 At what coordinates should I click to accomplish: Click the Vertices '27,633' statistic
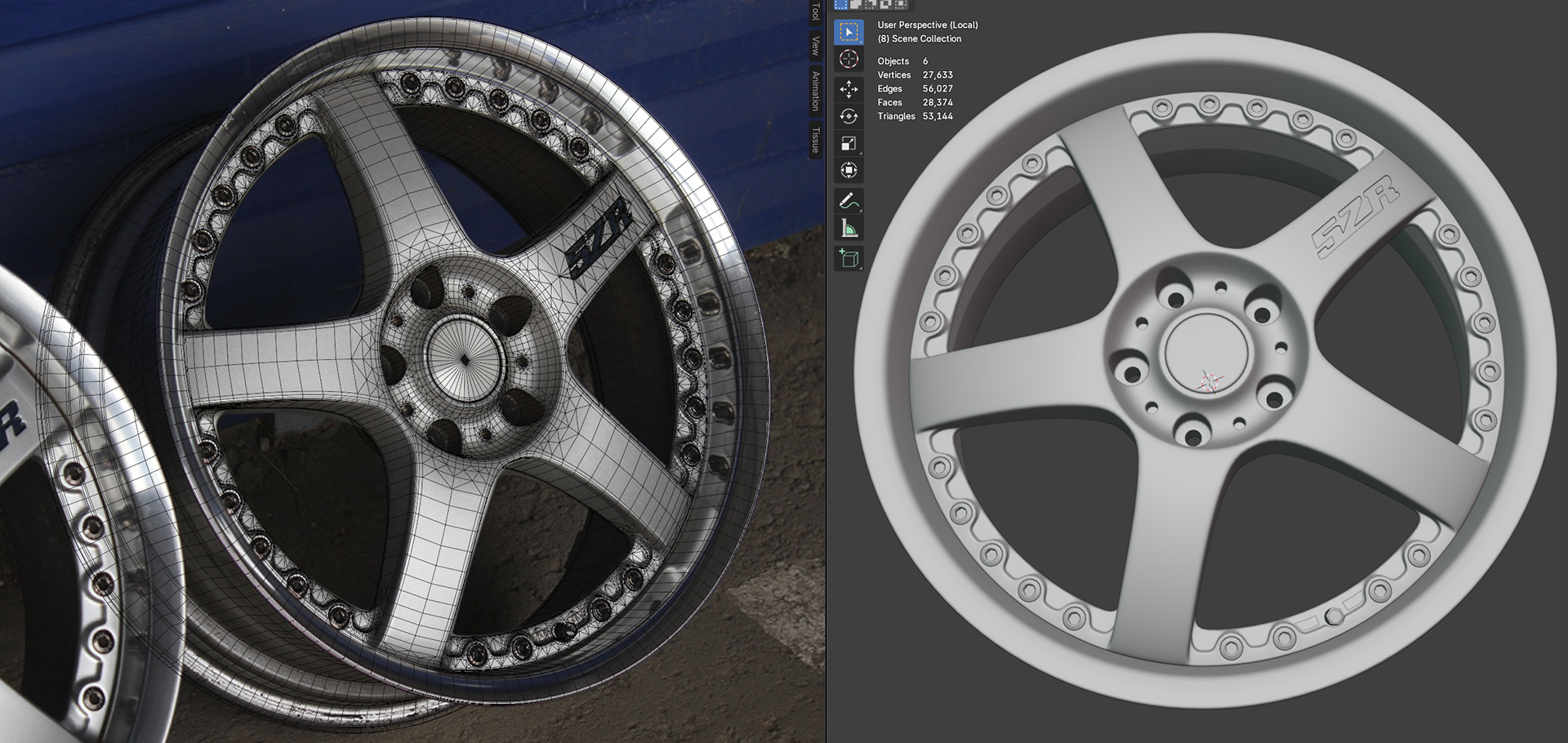point(938,75)
